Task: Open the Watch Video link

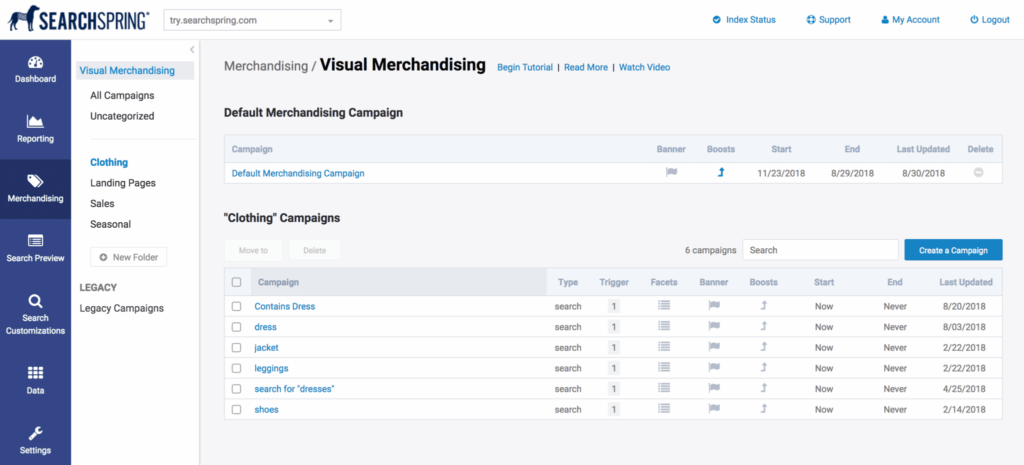Action: pyautogui.click(x=644, y=67)
